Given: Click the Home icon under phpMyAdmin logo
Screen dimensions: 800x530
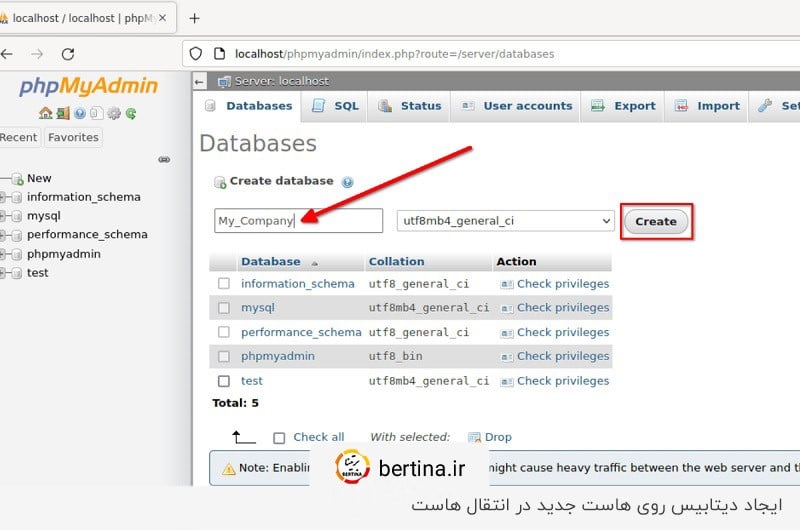Looking at the screenshot, I should coord(45,113).
